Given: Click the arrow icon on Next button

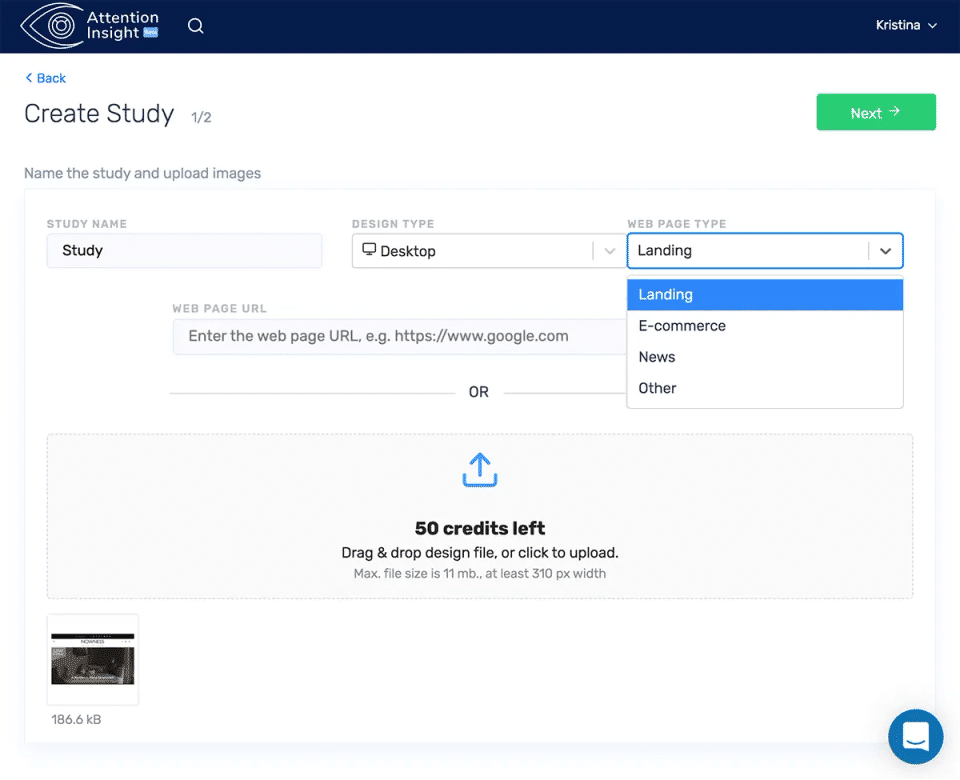Looking at the screenshot, I should click(894, 111).
